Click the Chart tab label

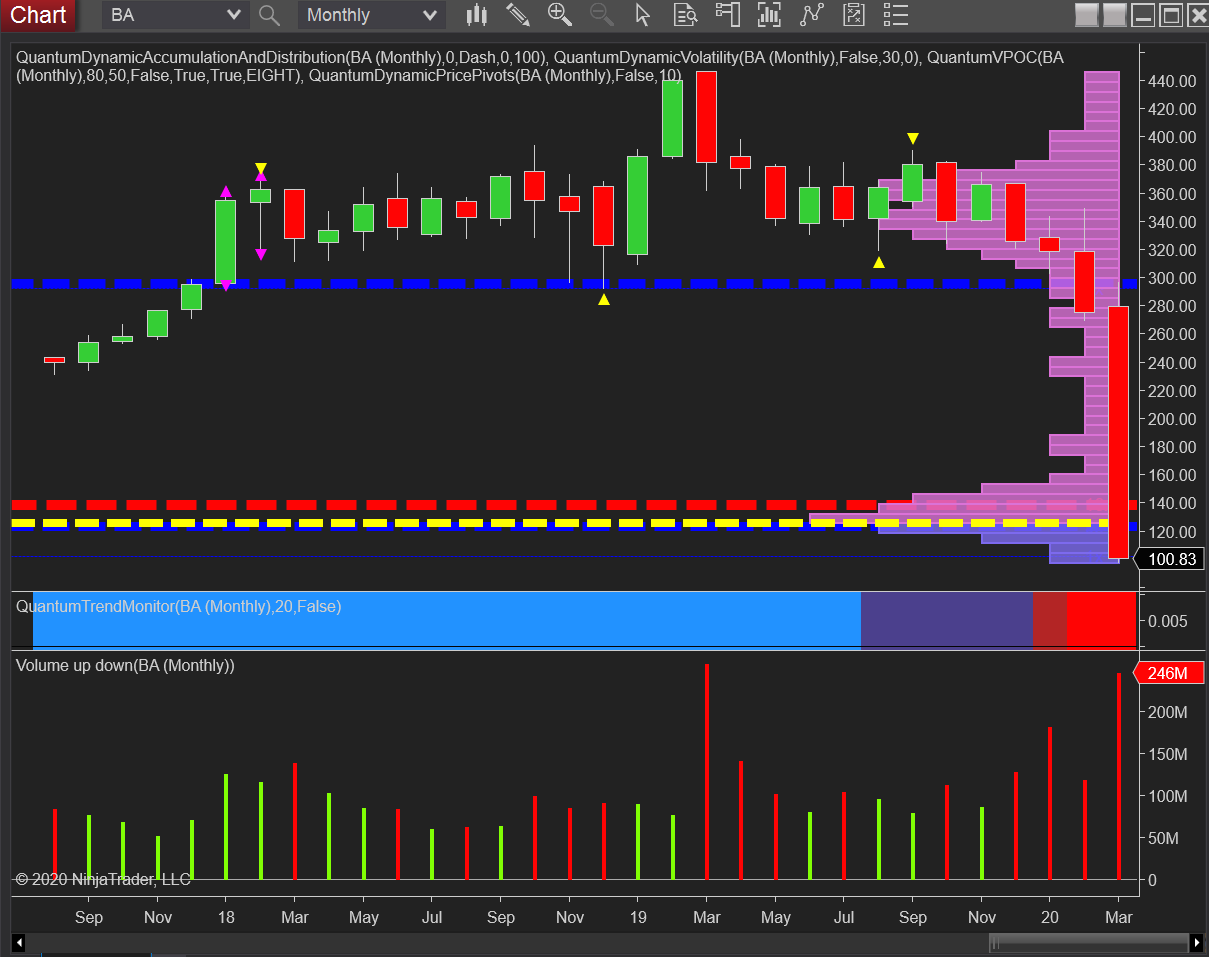[38, 15]
